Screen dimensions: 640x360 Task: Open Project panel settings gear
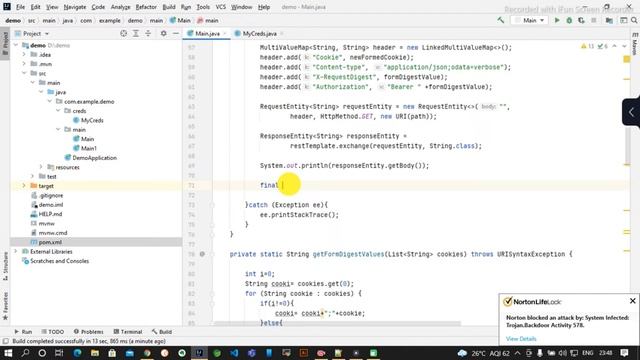[x=163, y=33]
